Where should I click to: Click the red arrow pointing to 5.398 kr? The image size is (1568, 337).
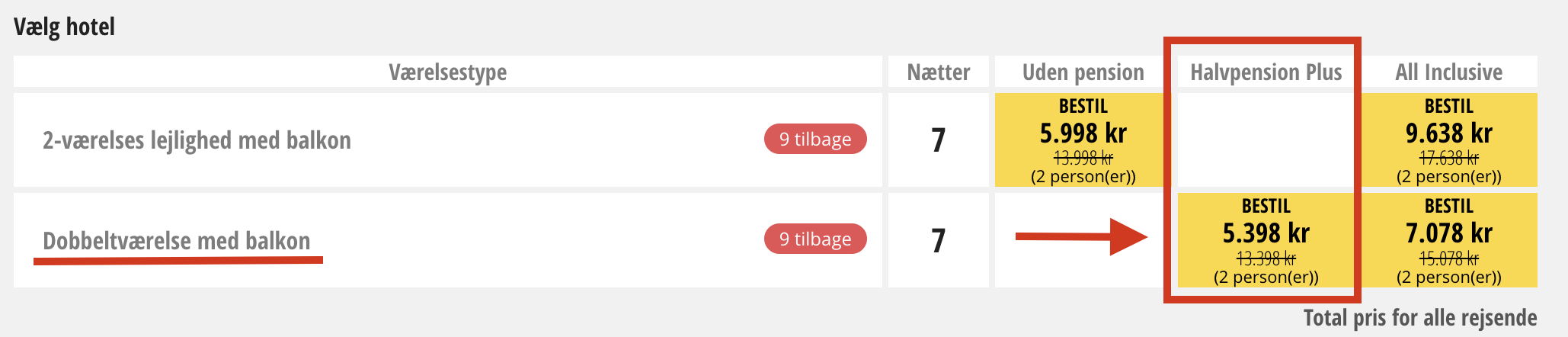coord(1081,237)
